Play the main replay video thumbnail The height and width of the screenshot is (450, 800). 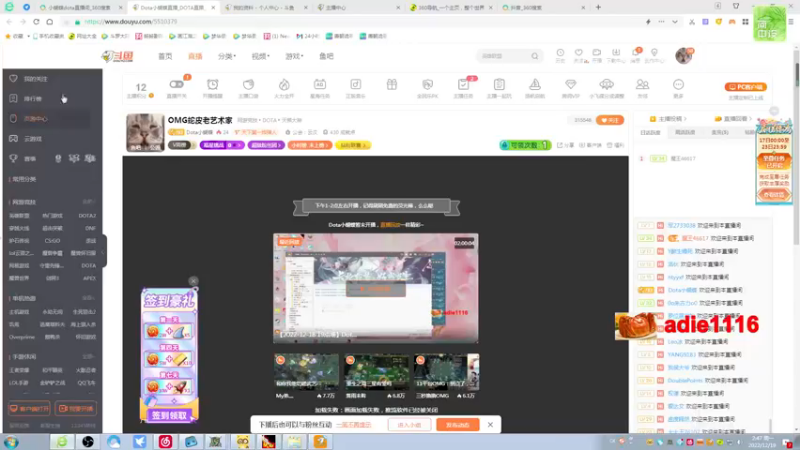376,288
